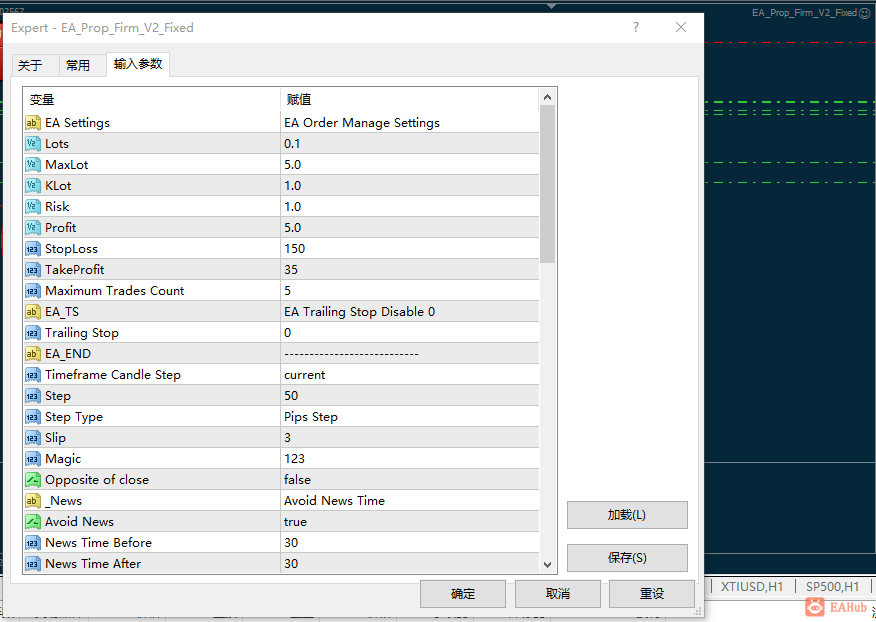876x622 pixels.
Task: Click the string icon beside EA_TS
Action: [x=32, y=312]
